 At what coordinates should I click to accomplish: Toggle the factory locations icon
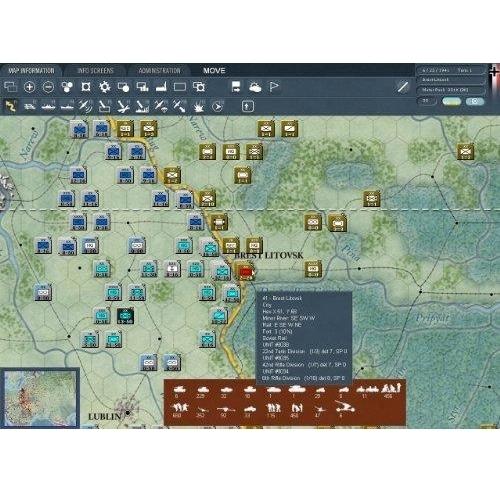coord(161,87)
